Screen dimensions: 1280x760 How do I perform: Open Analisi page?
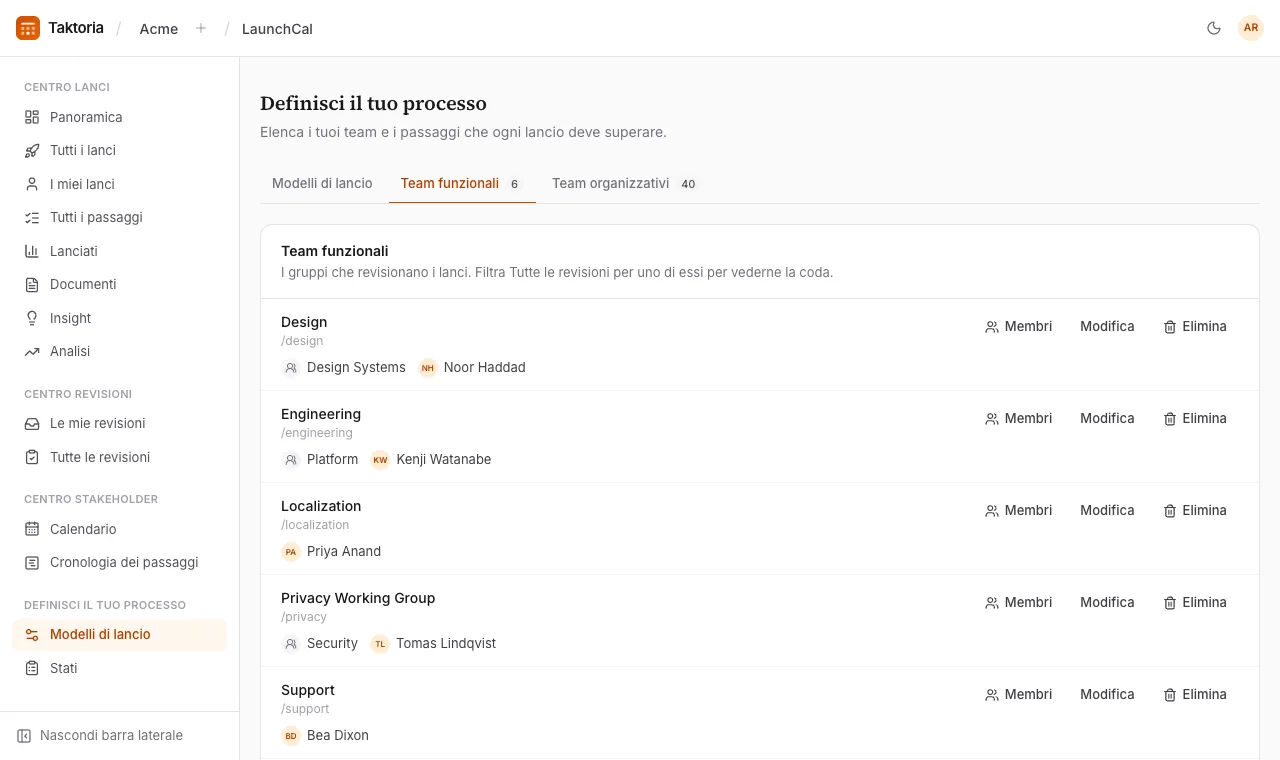click(x=120, y=351)
